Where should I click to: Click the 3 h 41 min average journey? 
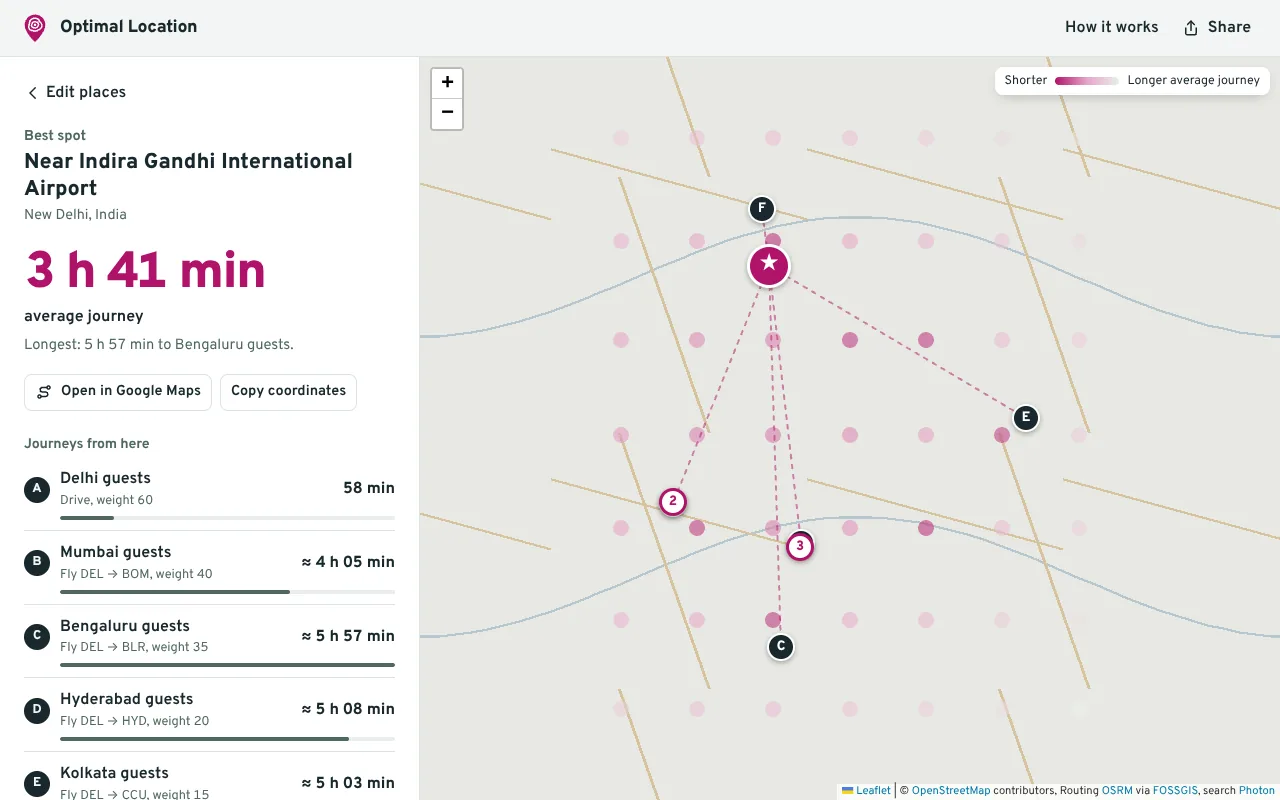coord(145,270)
